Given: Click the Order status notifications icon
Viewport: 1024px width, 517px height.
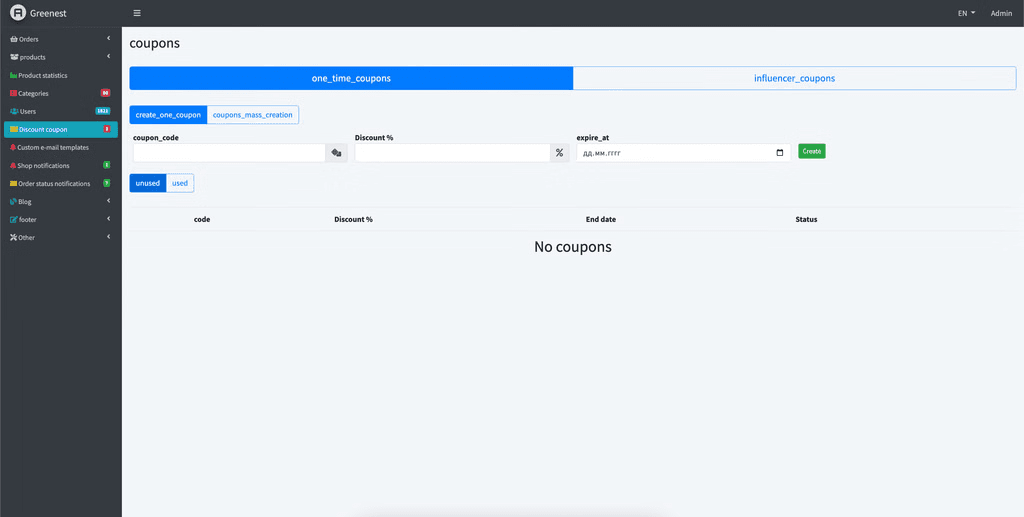Looking at the screenshot, I should click(x=14, y=183).
